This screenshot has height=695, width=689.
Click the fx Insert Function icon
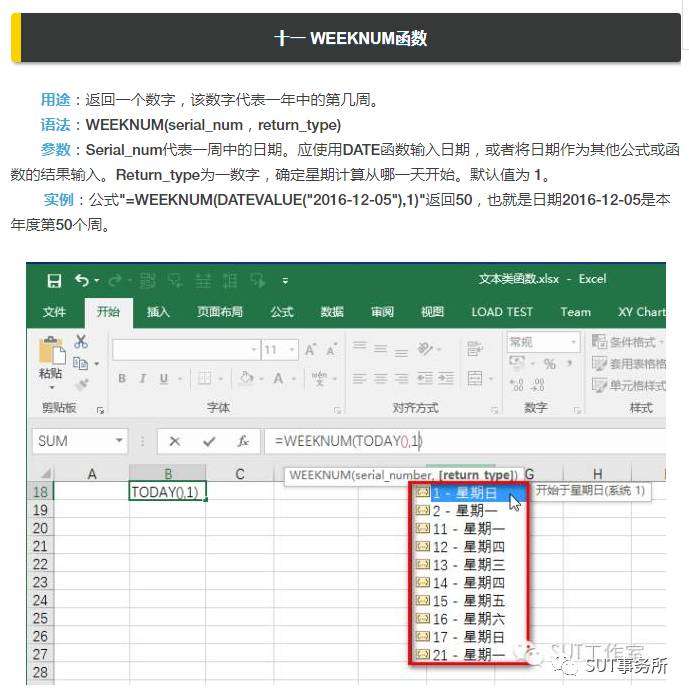click(243, 441)
